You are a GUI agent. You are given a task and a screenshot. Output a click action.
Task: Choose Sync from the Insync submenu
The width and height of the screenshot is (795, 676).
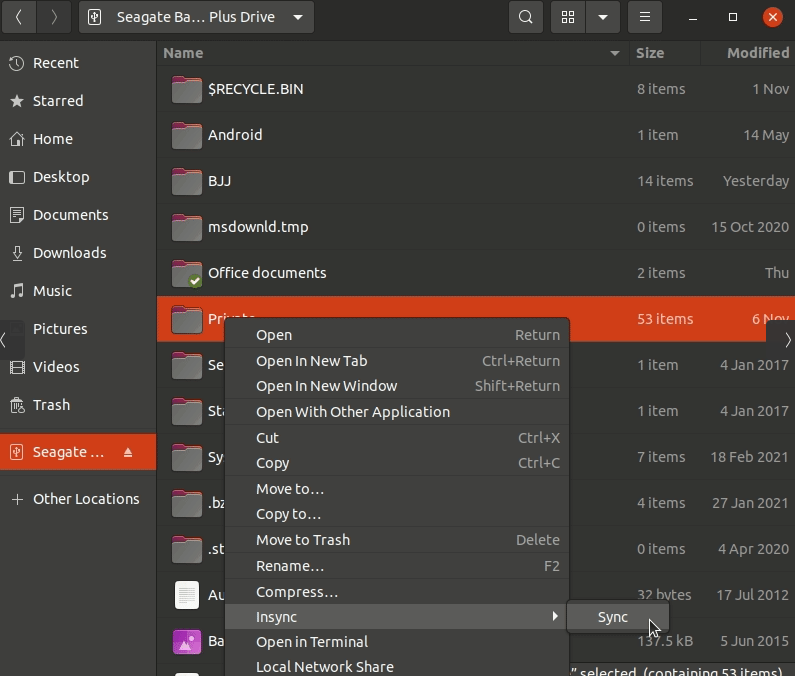point(613,617)
